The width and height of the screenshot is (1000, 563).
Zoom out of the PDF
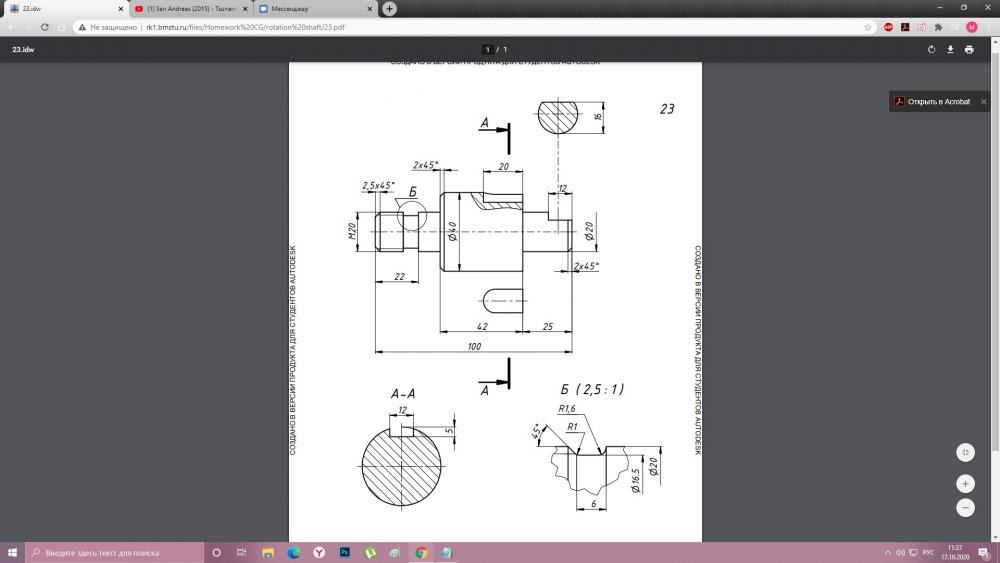pyautogui.click(x=966, y=508)
